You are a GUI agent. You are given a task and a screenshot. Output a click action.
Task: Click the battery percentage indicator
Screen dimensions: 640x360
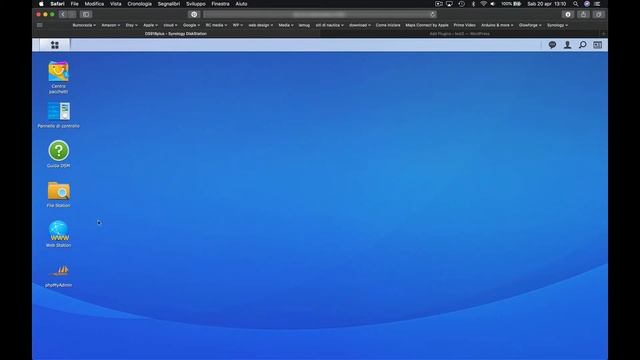point(511,4)
